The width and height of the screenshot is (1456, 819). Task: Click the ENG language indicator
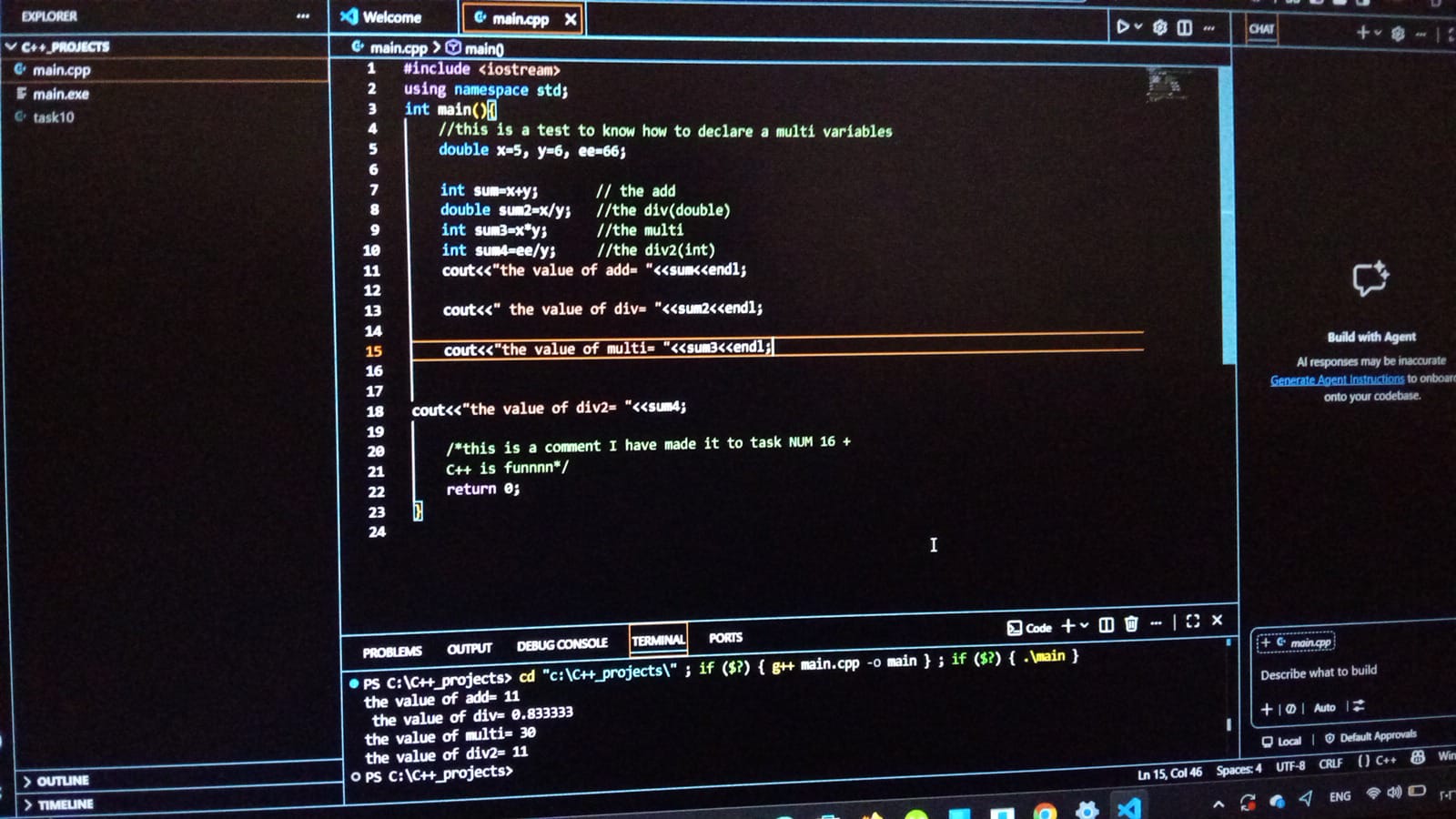(1340, 797)
